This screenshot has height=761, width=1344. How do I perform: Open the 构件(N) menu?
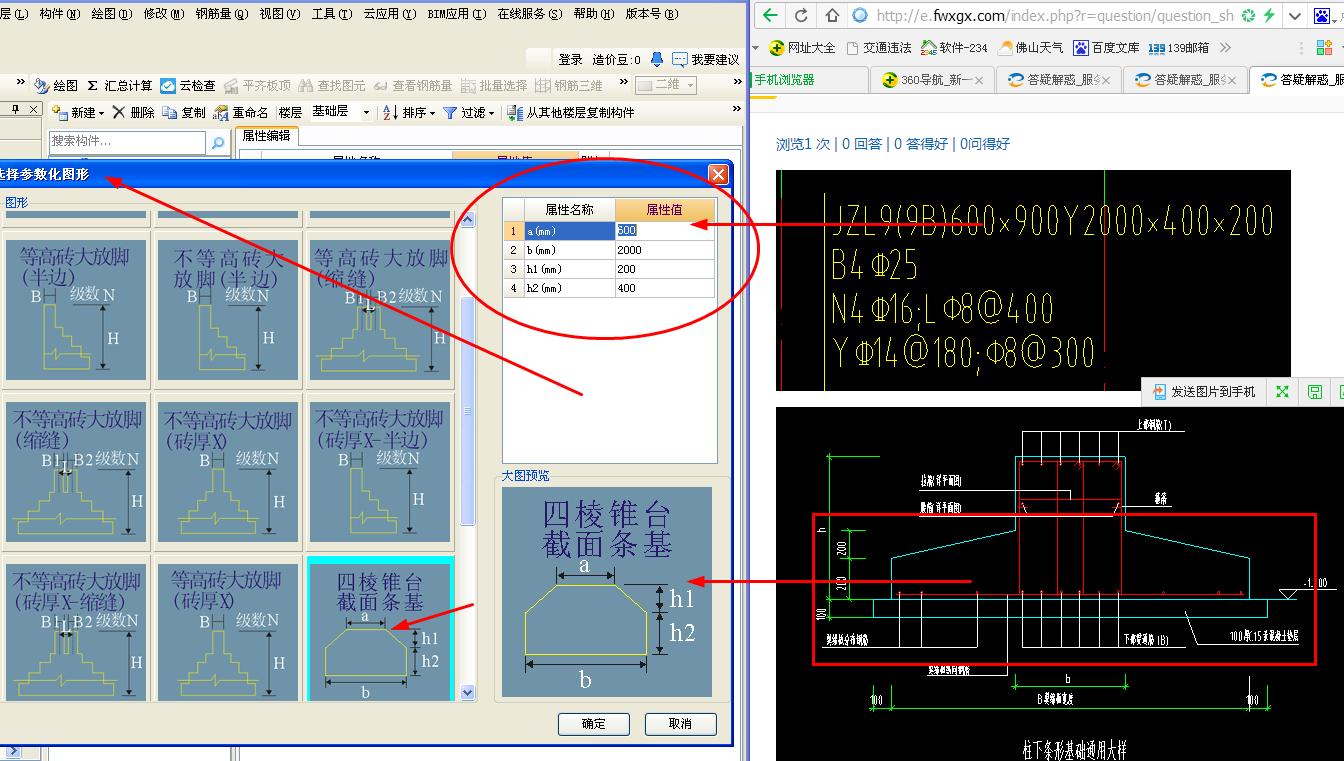click(61, 14)
